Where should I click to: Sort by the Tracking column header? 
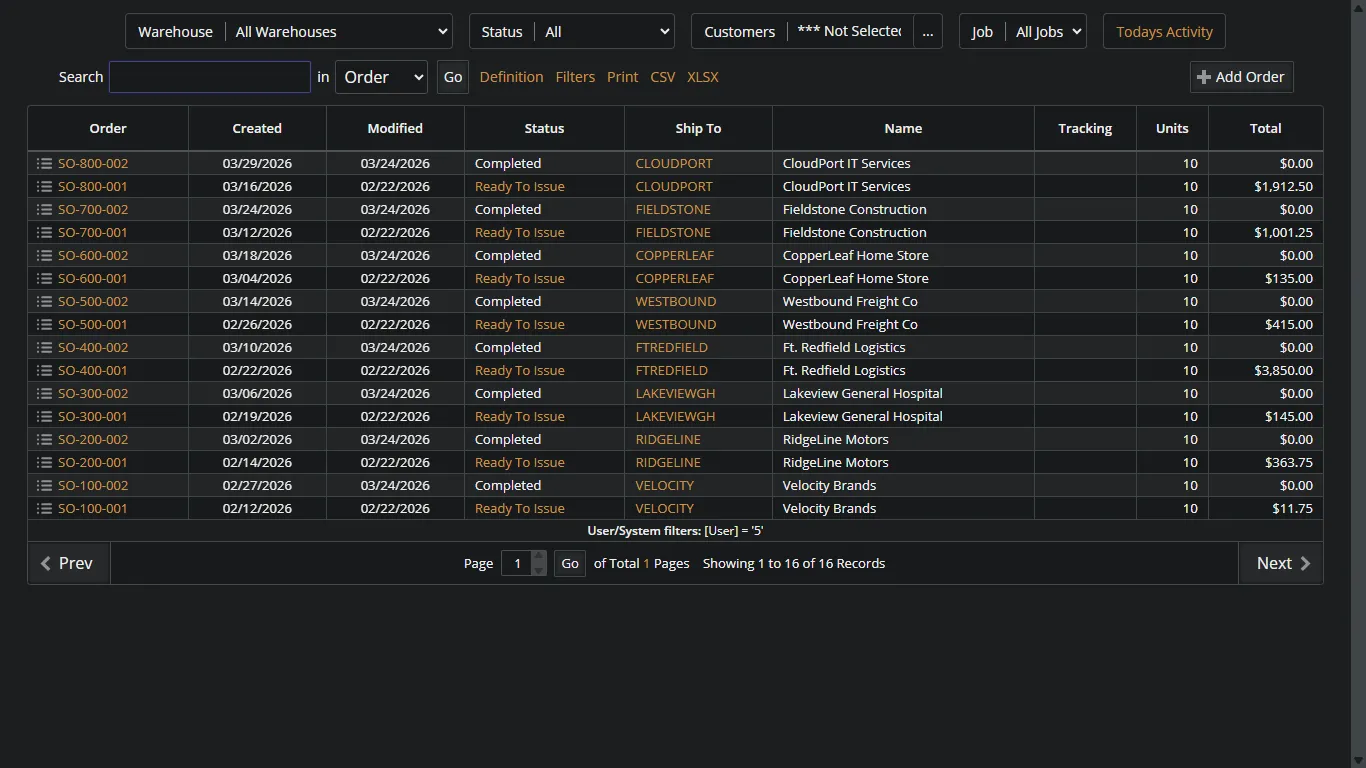(1085, 128)
